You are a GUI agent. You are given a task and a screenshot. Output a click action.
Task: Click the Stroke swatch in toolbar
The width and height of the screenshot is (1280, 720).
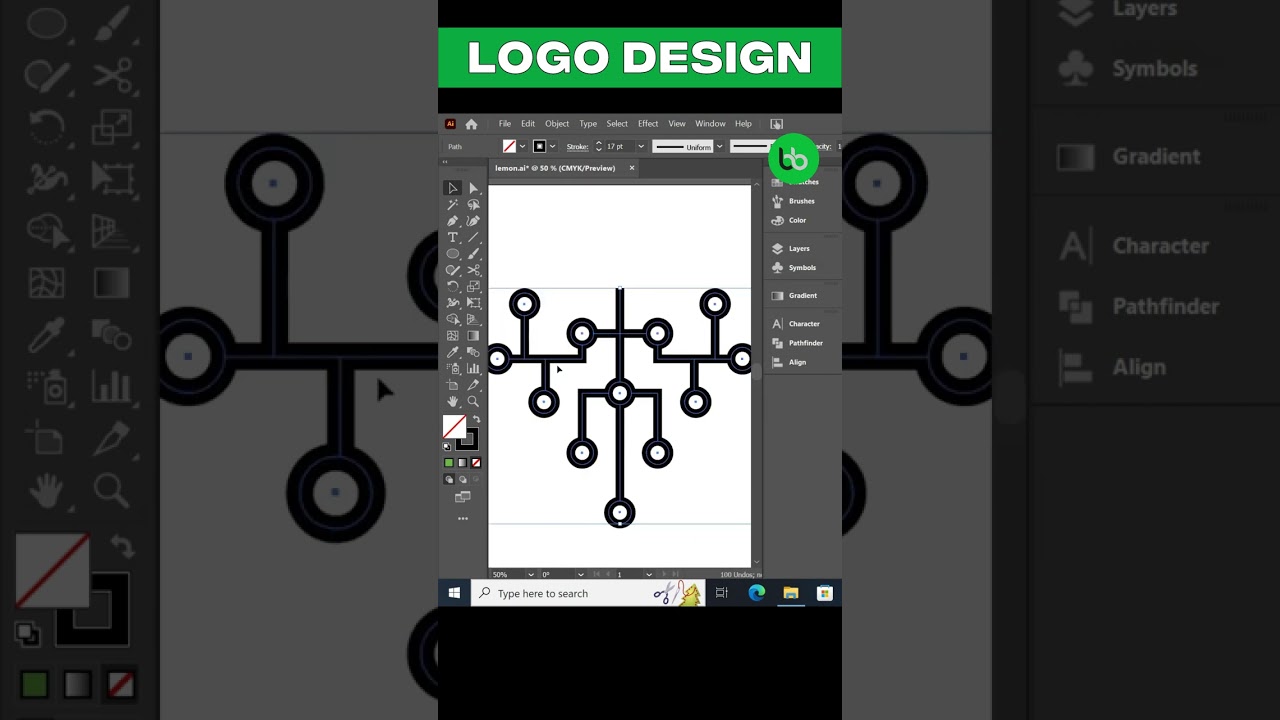tap(469, 439)
